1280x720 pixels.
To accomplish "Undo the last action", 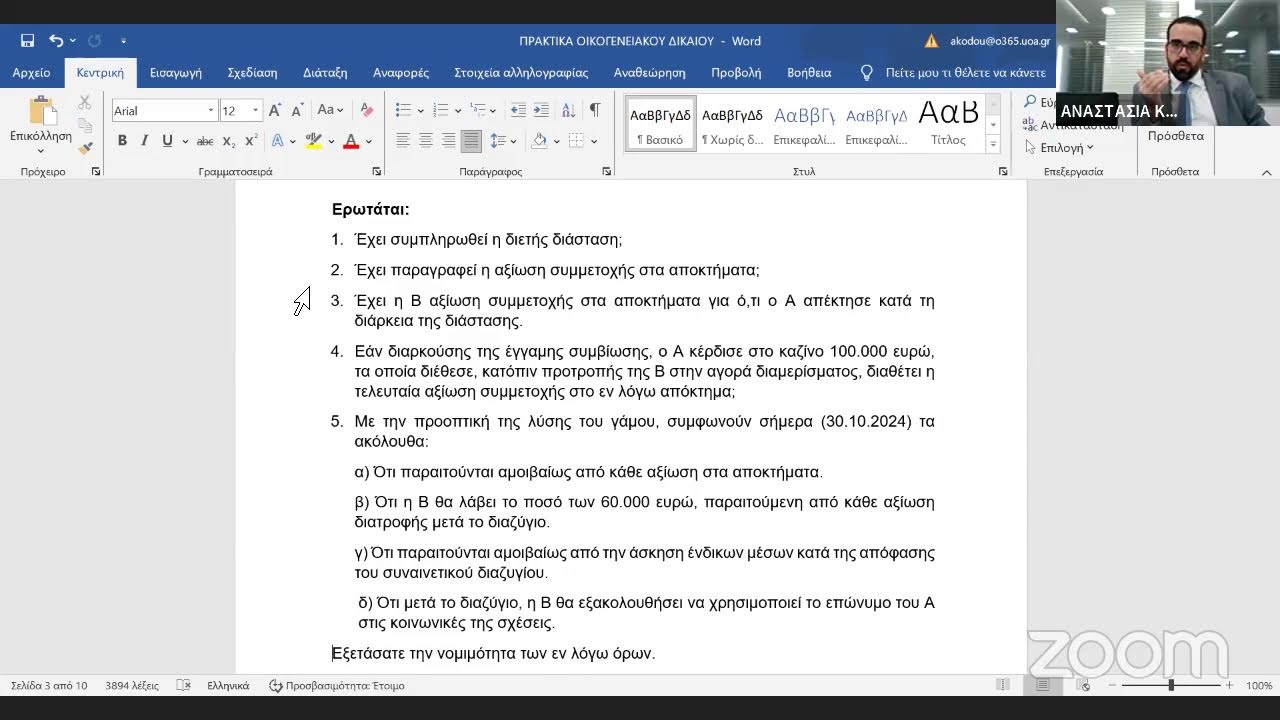I will click(x=56, y=41).
